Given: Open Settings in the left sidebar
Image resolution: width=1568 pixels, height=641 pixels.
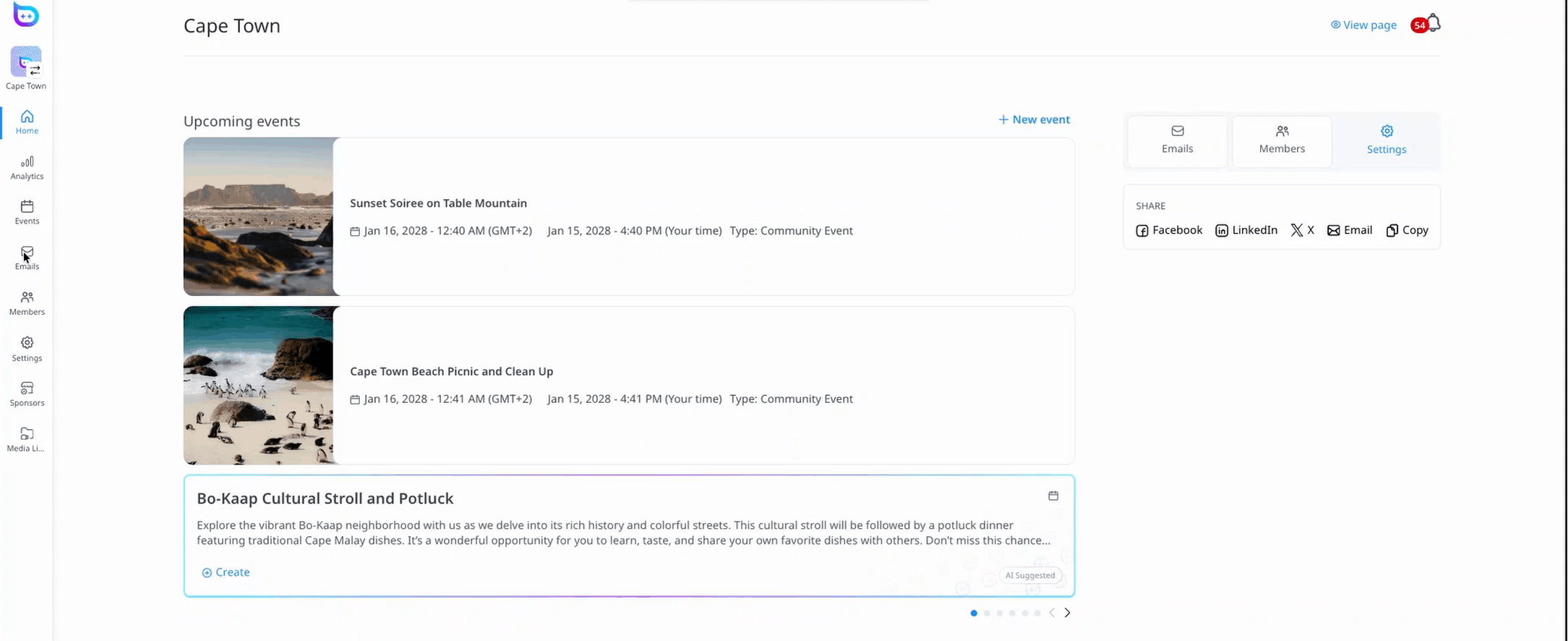Looking at the screenshot, I should 27,349.
